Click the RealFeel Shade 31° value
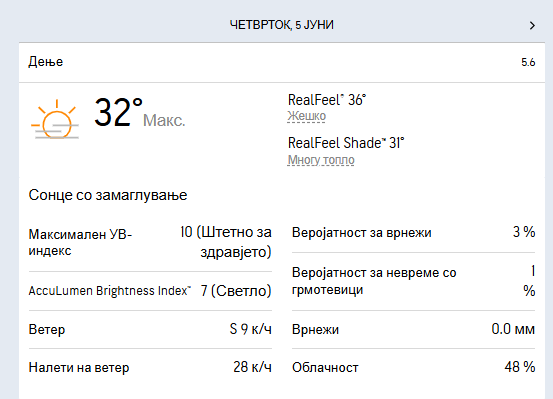Image resolution: width=553 pixels, height=399 pixels. (346, 143)
